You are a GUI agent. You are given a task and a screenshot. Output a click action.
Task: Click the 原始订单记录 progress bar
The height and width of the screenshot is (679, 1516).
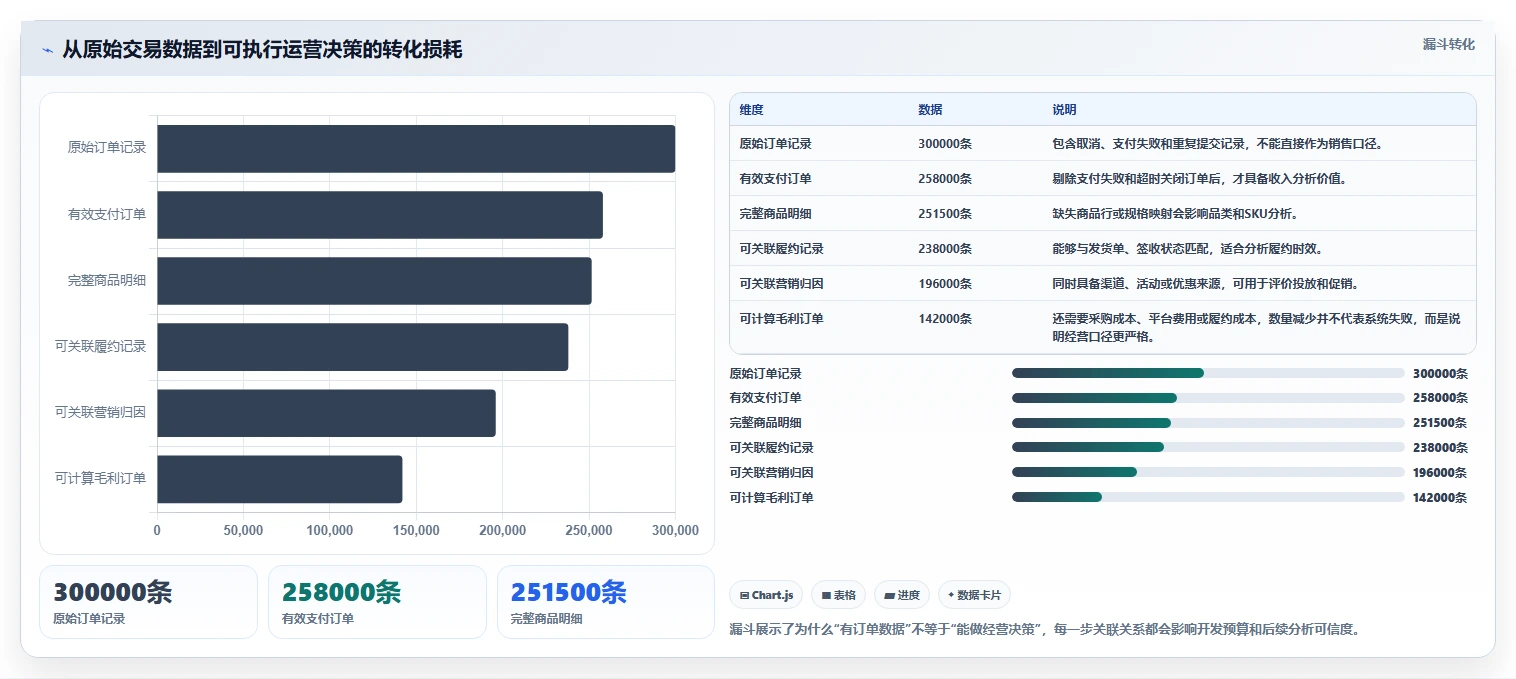pyautogui.click(x=1208, y=373)
